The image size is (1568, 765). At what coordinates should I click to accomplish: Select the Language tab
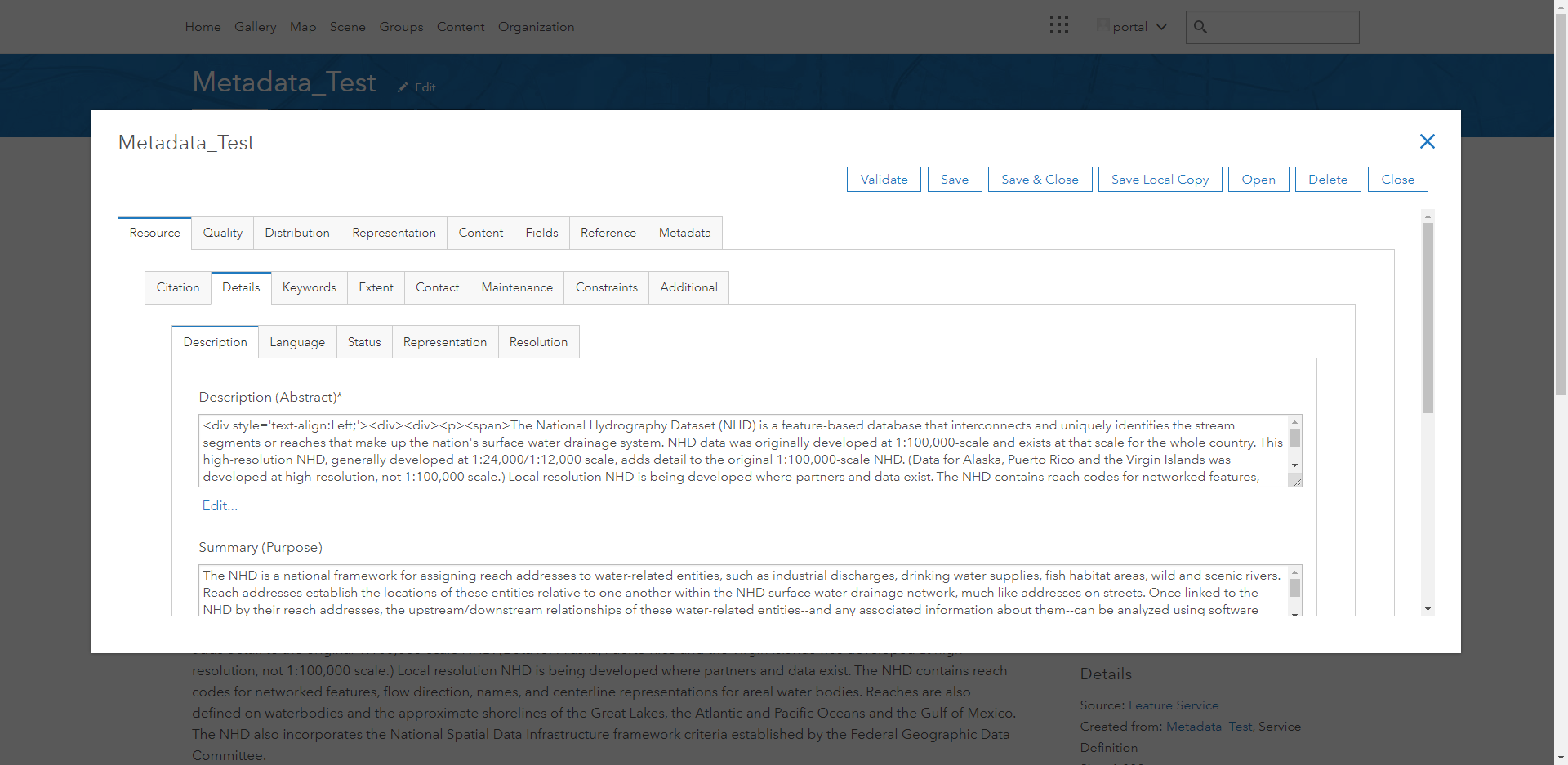tap(297, 342)
